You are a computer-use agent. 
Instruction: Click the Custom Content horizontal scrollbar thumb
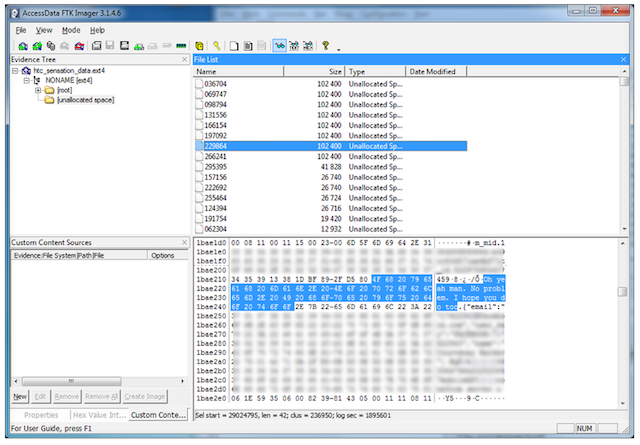pyautogui.click(x=71, y=381)
